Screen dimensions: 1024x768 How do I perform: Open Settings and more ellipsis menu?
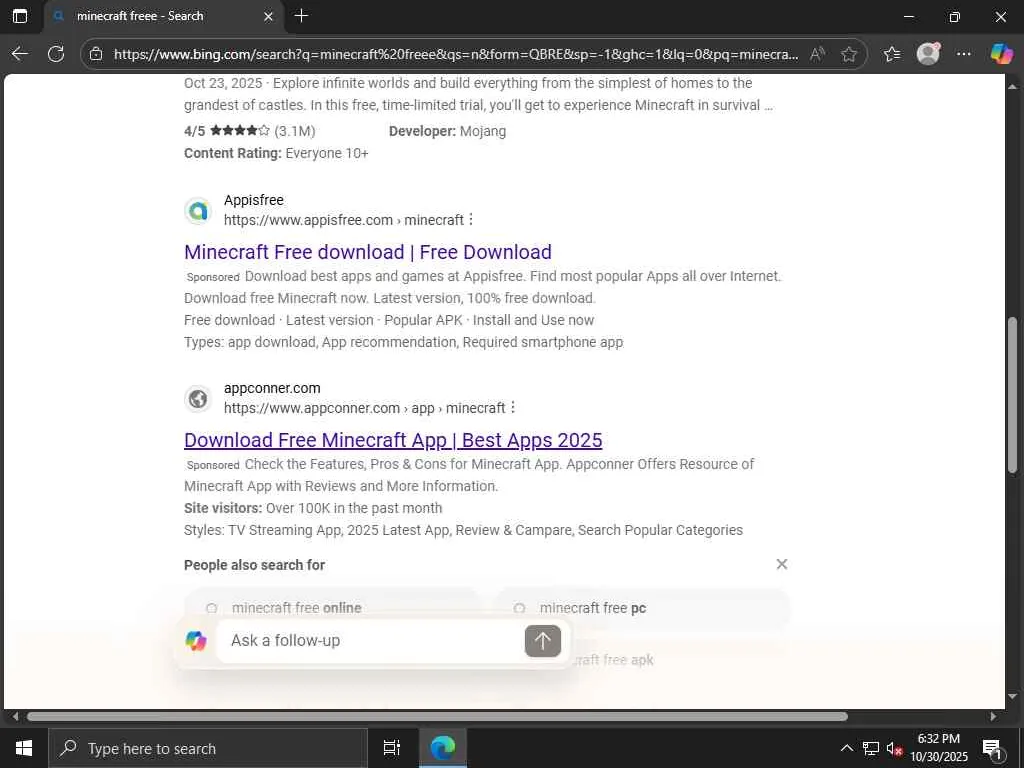(964, 54)
